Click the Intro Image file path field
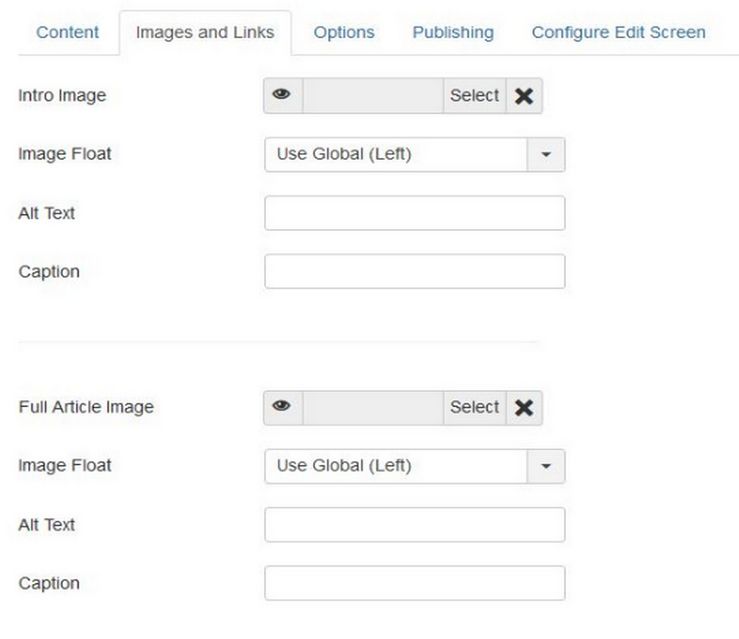This screenshot has width=739, height=639. click(x=373, y=96)
